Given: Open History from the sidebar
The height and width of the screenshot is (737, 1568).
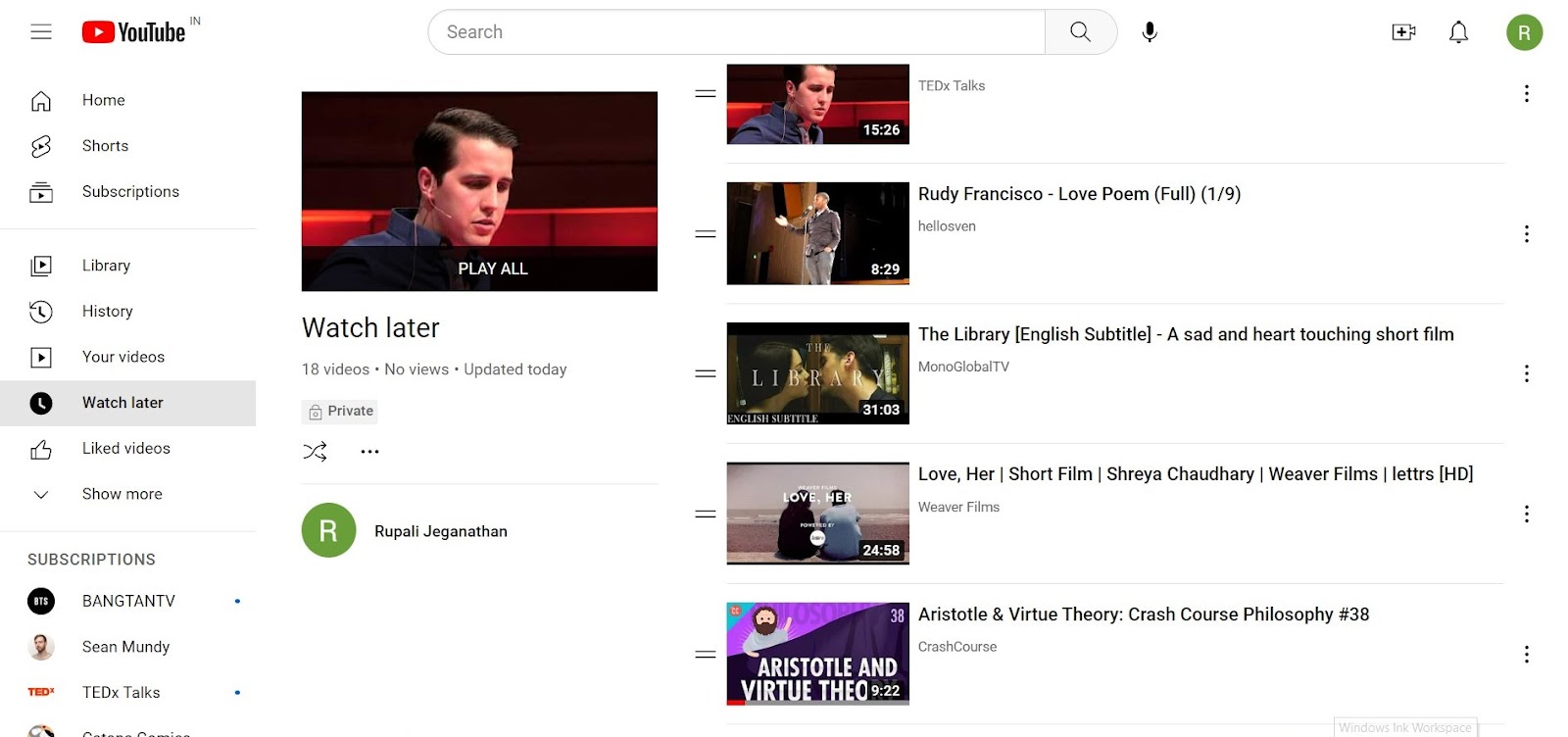Looking at the screenshot, I should click(x=127, y=311).
